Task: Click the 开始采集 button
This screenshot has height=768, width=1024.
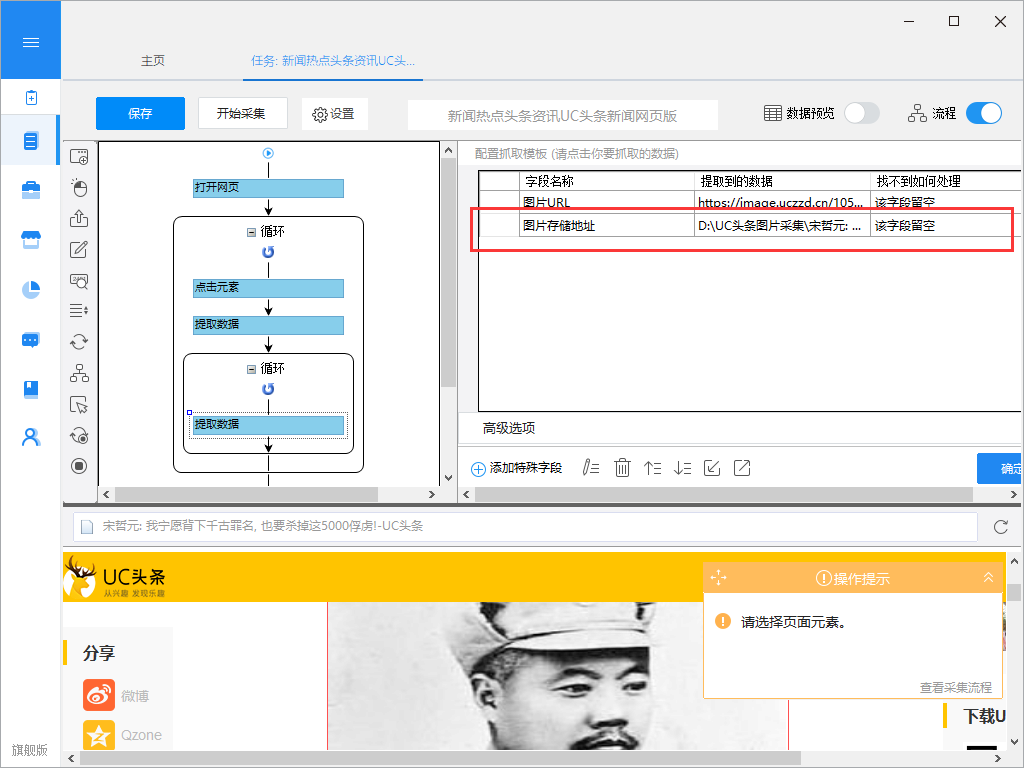Action: pyautogui.click(x=241, y=113)
